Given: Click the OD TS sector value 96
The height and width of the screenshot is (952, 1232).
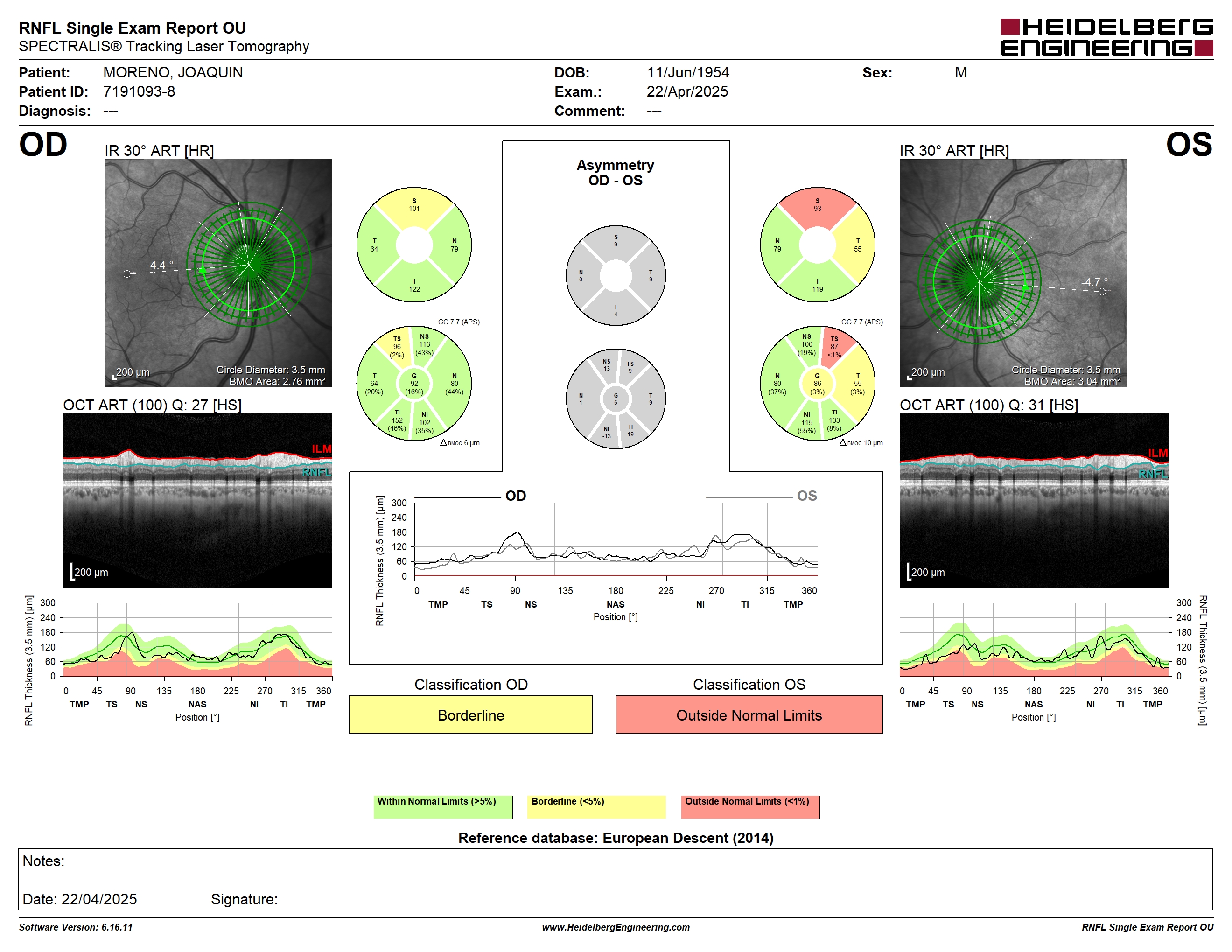Looking at the screenshot, I should click(397, 346).
